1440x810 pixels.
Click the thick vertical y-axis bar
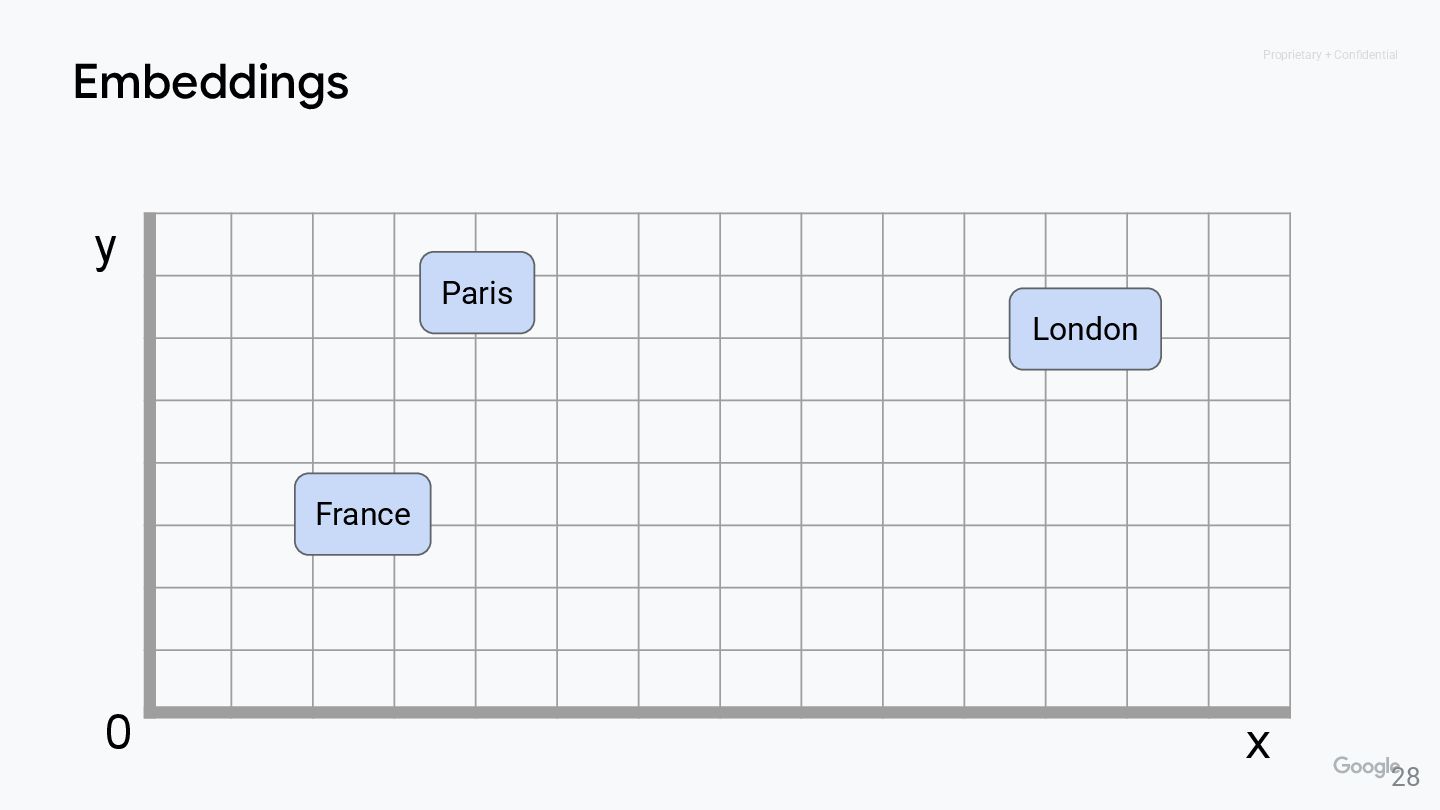click(x=150, y=460)
